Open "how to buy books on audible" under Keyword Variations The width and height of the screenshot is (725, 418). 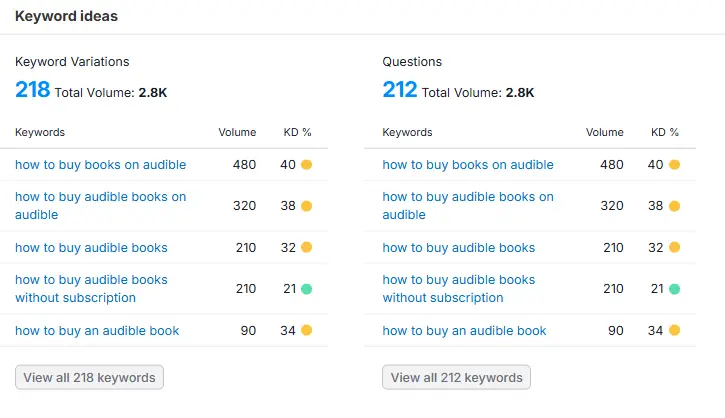click(x=100, y=165)
